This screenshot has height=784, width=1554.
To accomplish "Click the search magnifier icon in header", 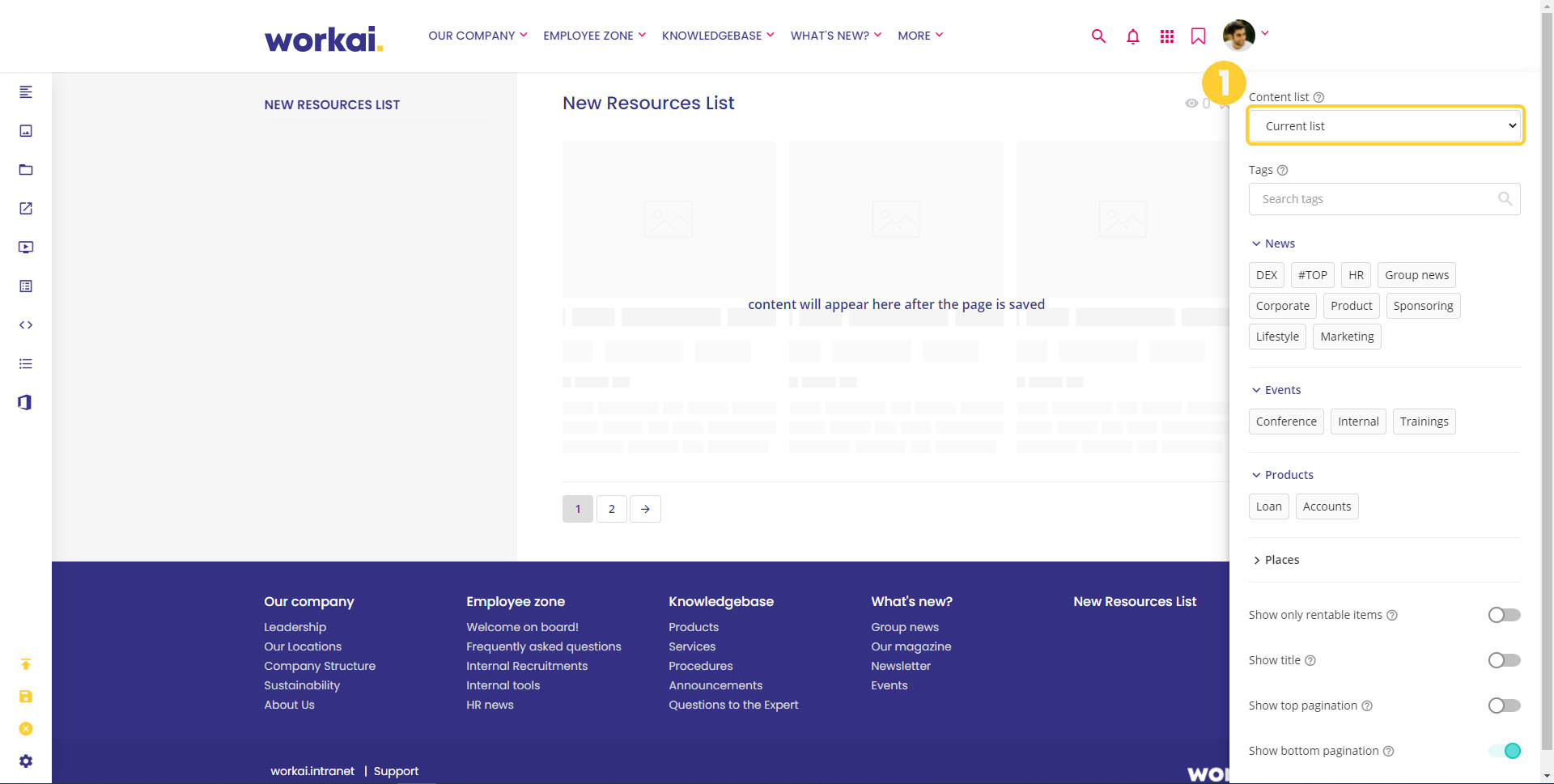I will click(x=1098, y=36).
